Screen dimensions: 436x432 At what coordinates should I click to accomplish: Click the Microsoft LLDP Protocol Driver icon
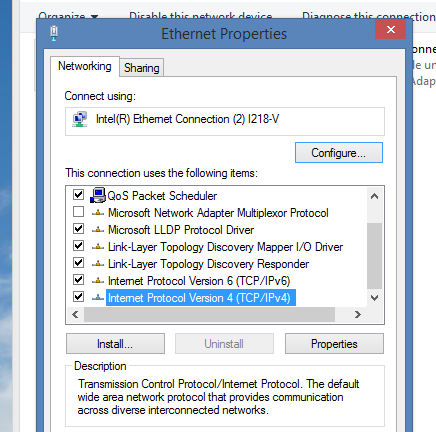point(98,230)
